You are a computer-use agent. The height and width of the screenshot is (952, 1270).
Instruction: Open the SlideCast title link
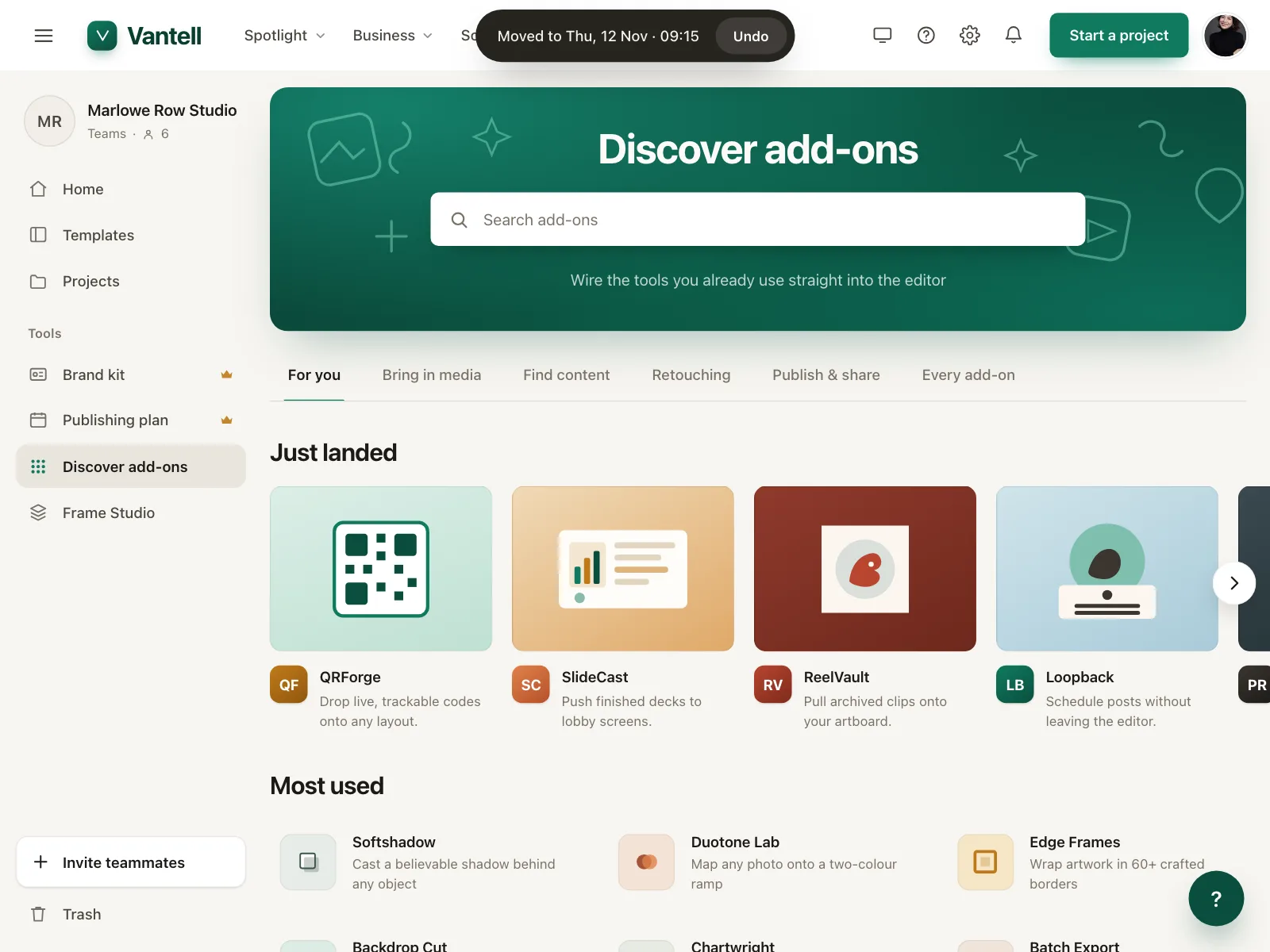[595, 678]
